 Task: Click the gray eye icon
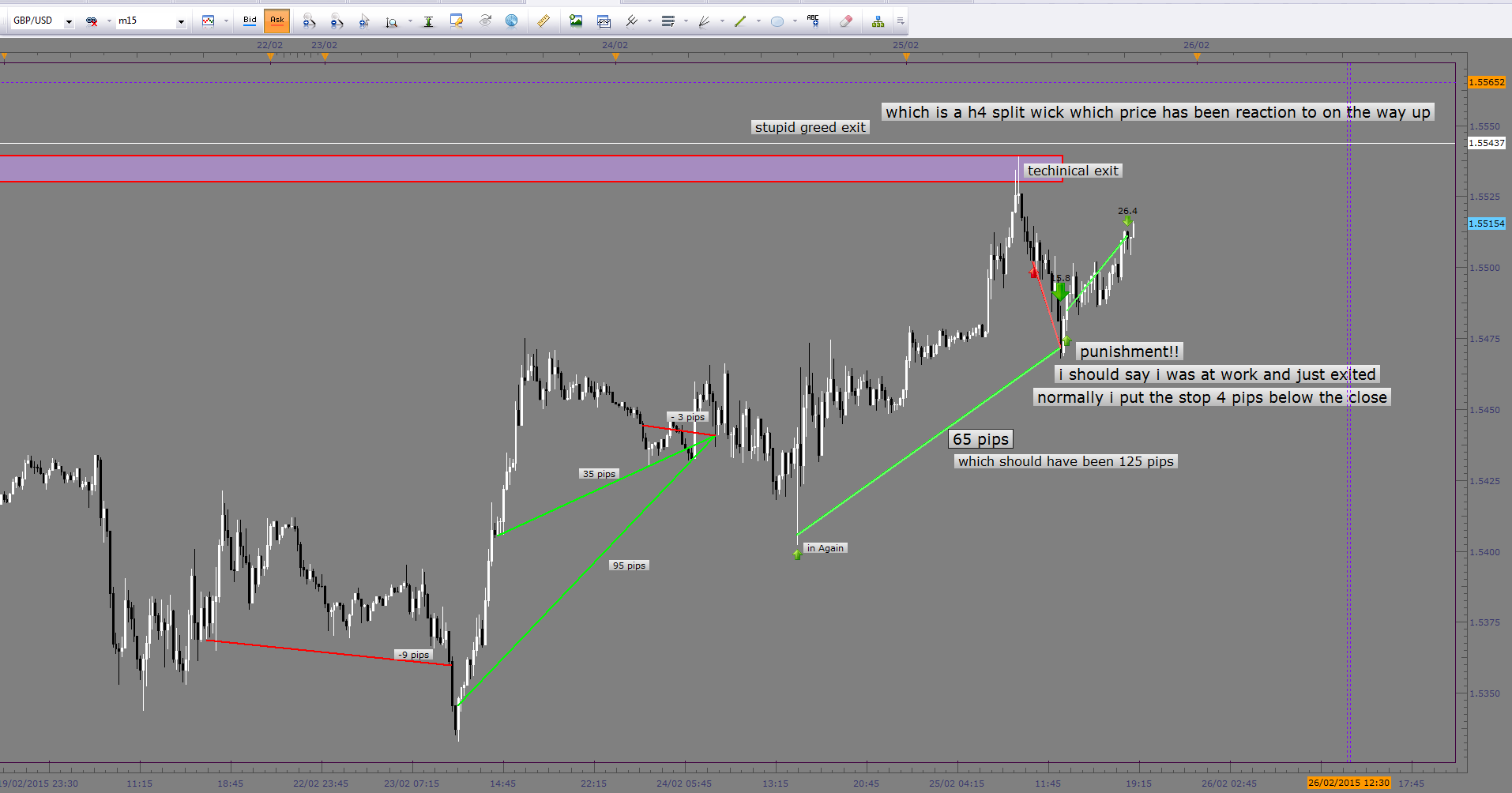[485, 21]
